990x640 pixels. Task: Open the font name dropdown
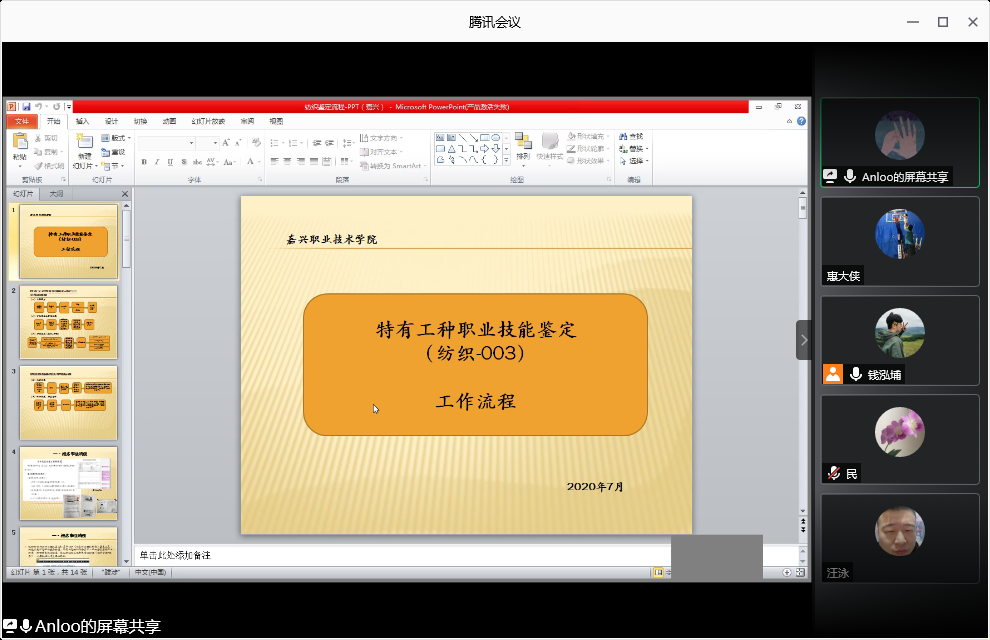(x=189, y=143)
